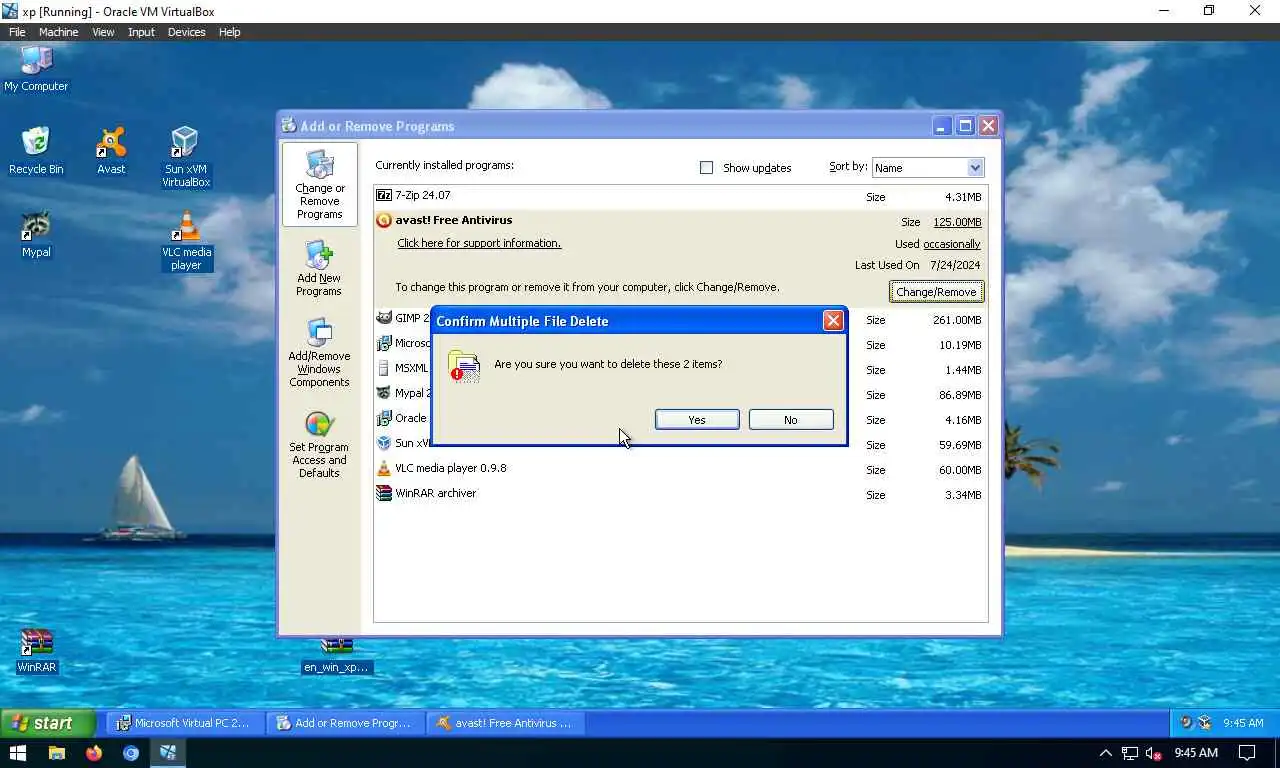
Task: Click the Windows File Explorer taskbar icon
Action: [x=57, y=753]
